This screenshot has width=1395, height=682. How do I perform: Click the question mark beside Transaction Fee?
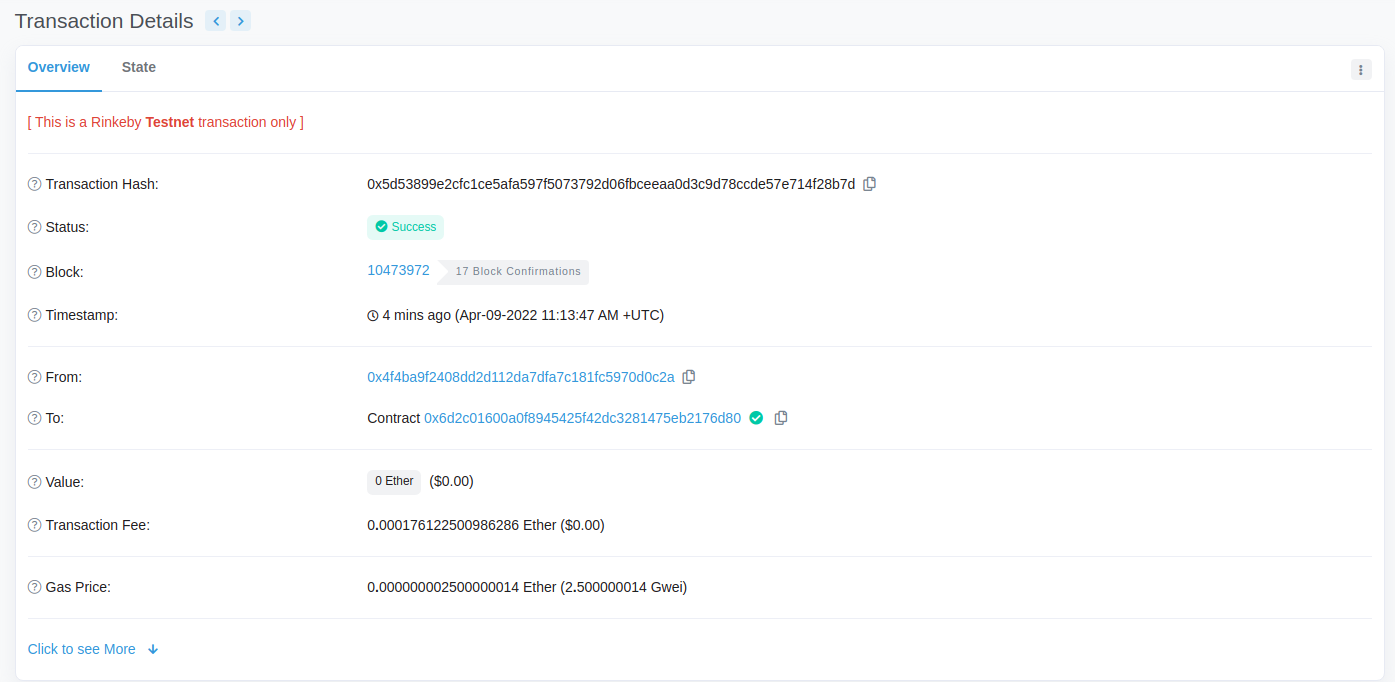coord(33,525)
